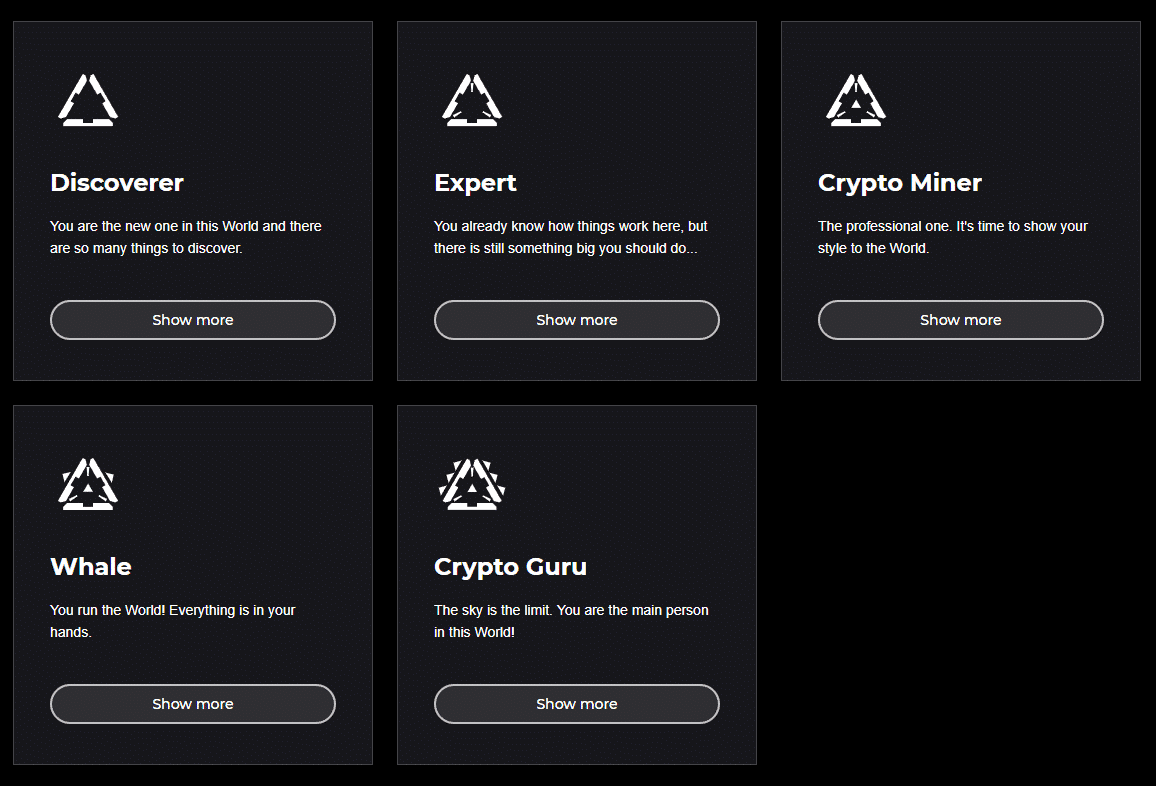The image size is (1156, 786).
Task: Click the Crypto Guru tier icon
Action: (472, 484)
